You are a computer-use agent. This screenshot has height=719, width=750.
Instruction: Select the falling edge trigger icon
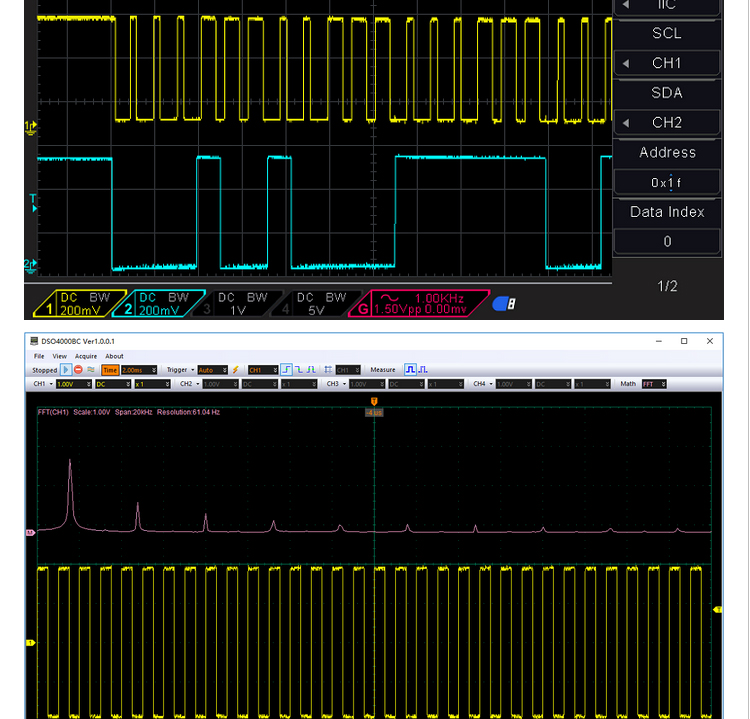click(x=298, y=370)
